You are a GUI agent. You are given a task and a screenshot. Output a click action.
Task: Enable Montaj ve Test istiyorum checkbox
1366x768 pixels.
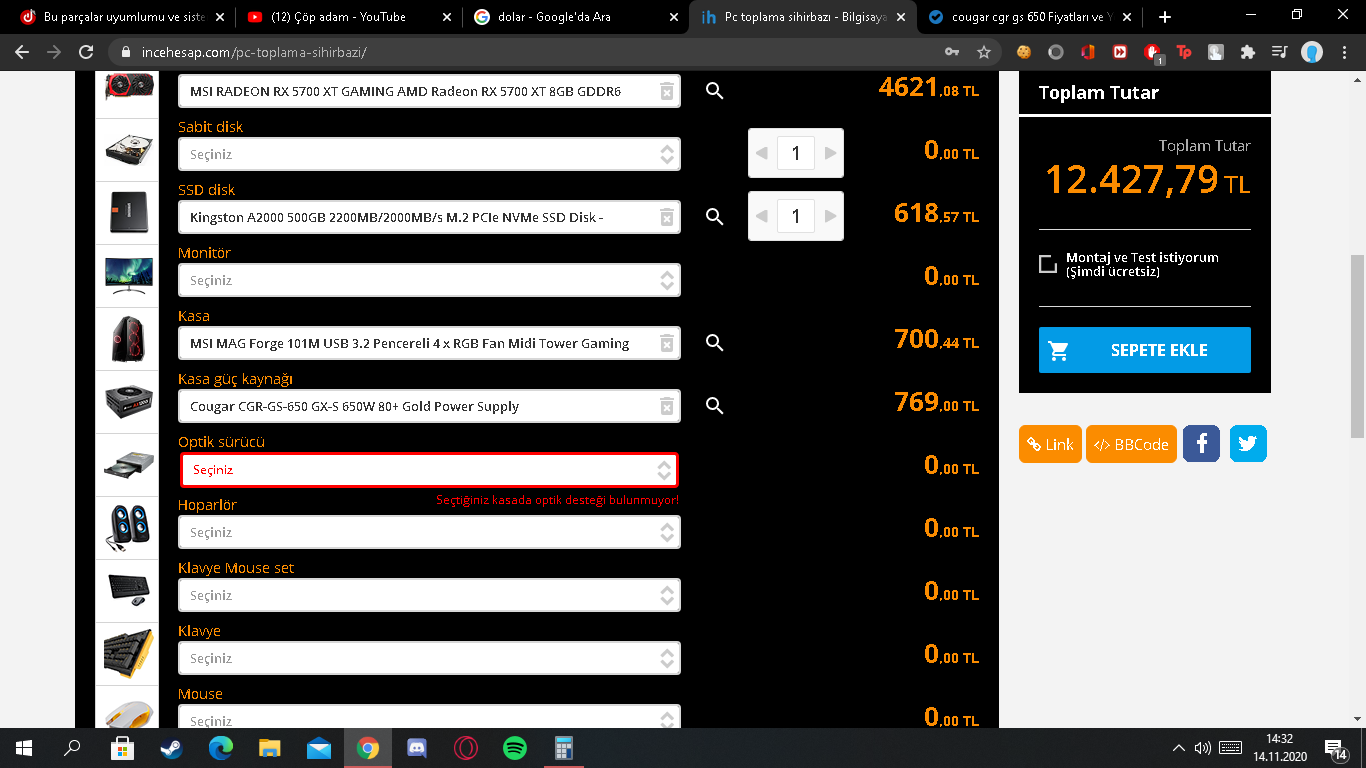pyautogui.click(x=1048, y=264)
